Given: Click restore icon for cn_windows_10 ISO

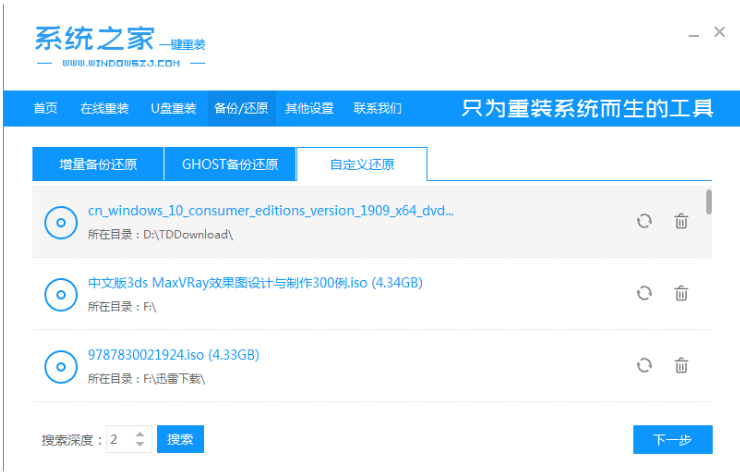Looking at the screenshot, I should click(644, 221).
